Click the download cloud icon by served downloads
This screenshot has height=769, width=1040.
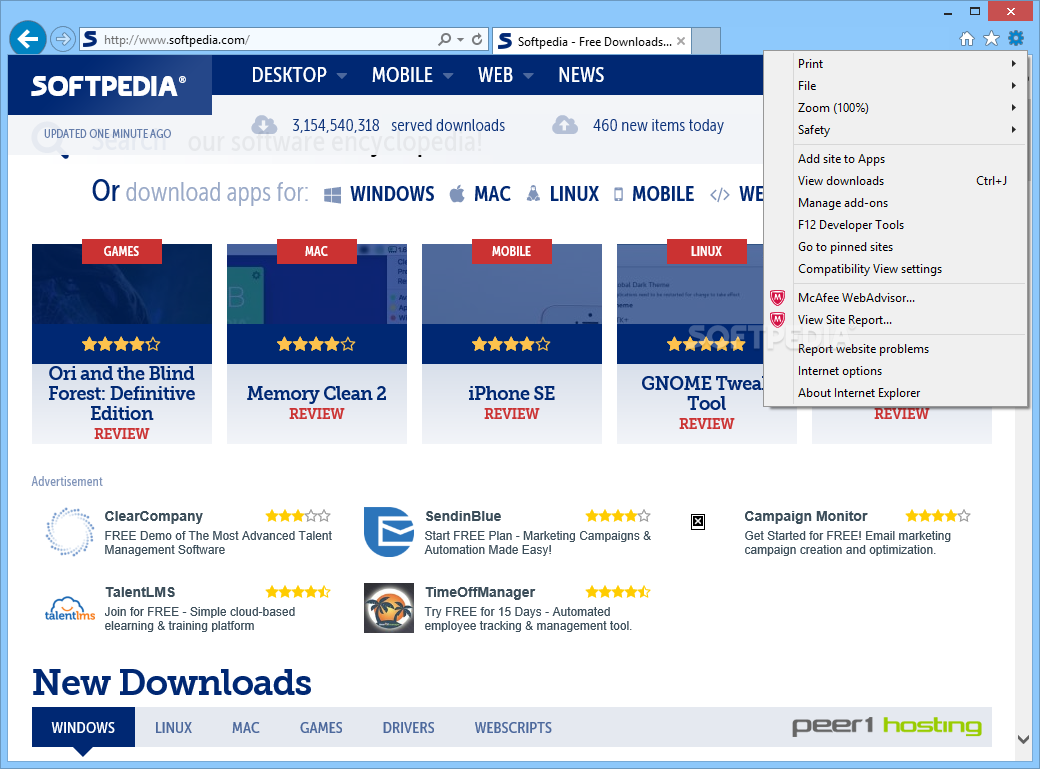point(264,125)
